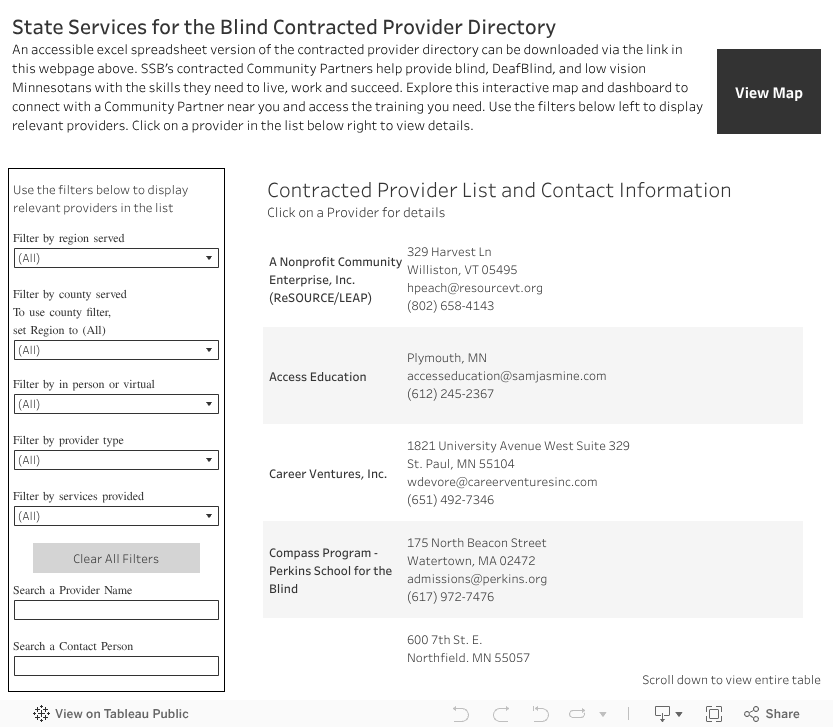Screen dimensions: 833x727
Task: Click the Refresh data icon
Action: pos(578,714)
